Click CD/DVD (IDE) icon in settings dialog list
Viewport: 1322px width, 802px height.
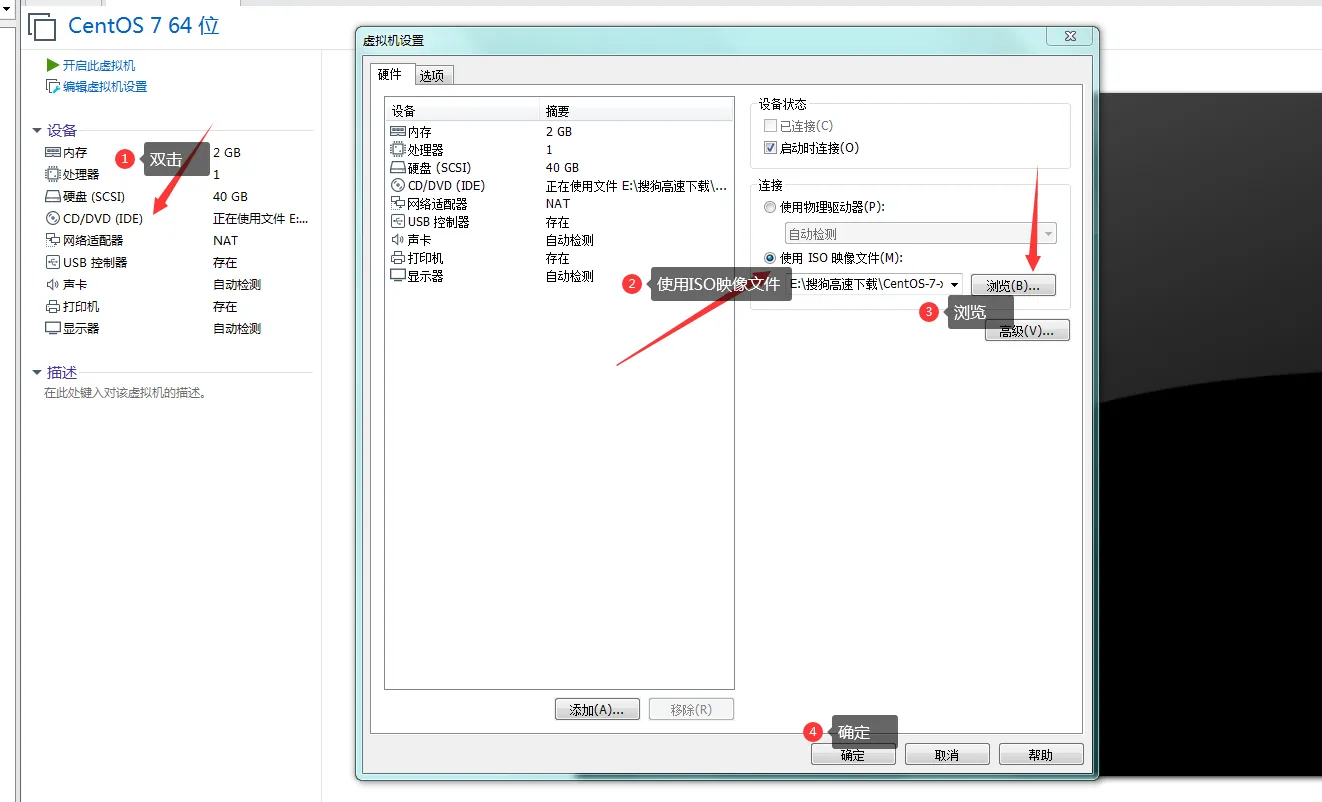[398, 185]
